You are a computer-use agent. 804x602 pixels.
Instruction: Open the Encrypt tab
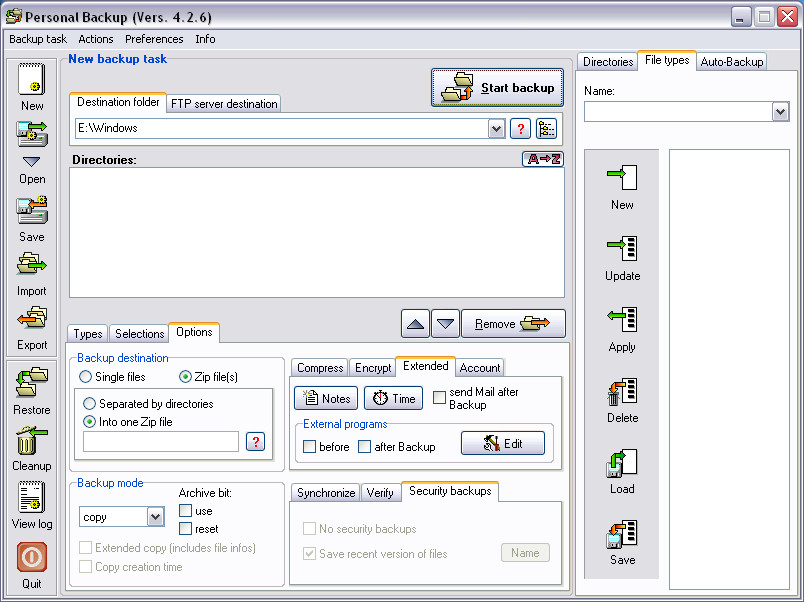tap(373, 368)
